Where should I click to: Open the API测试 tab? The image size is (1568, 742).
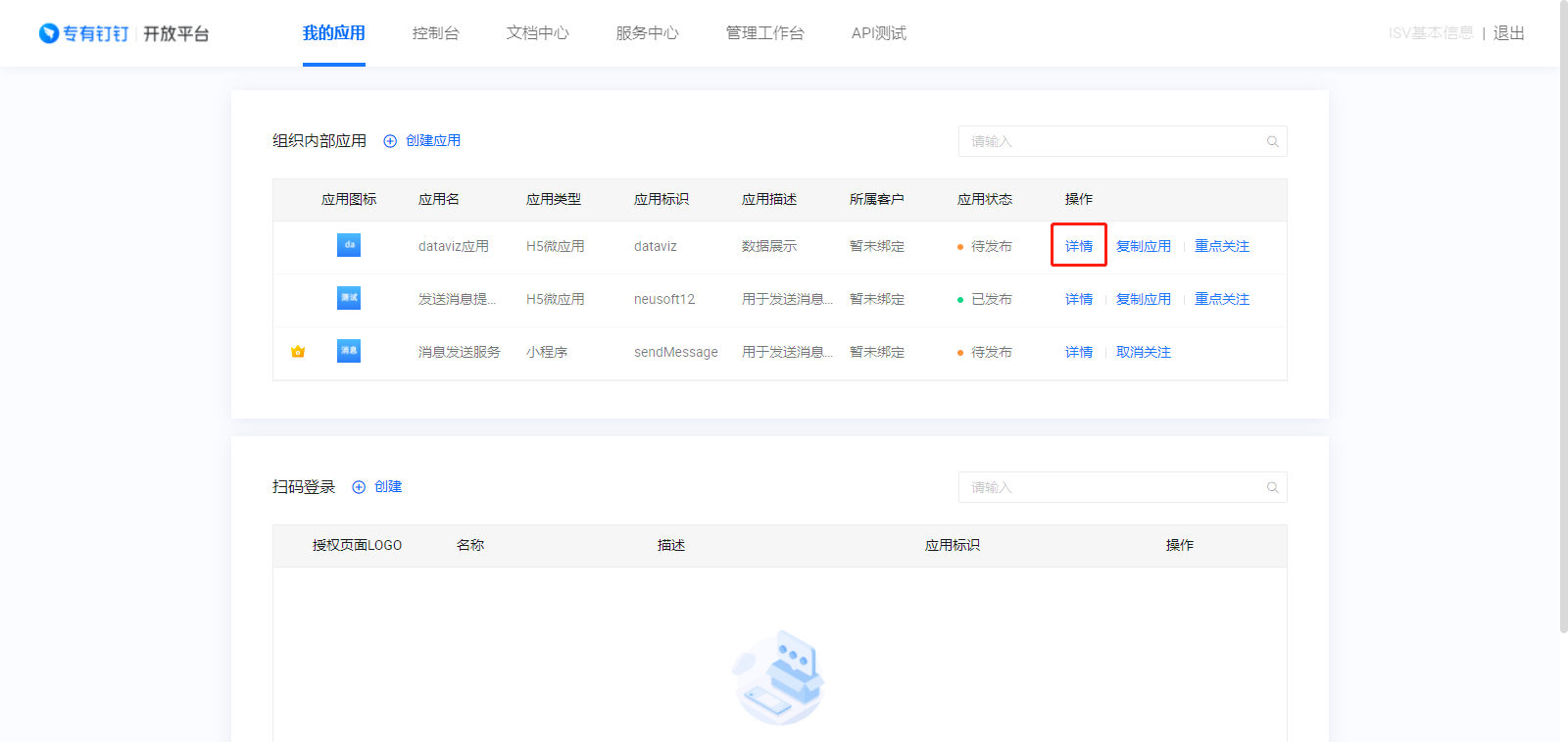(878, 33)
